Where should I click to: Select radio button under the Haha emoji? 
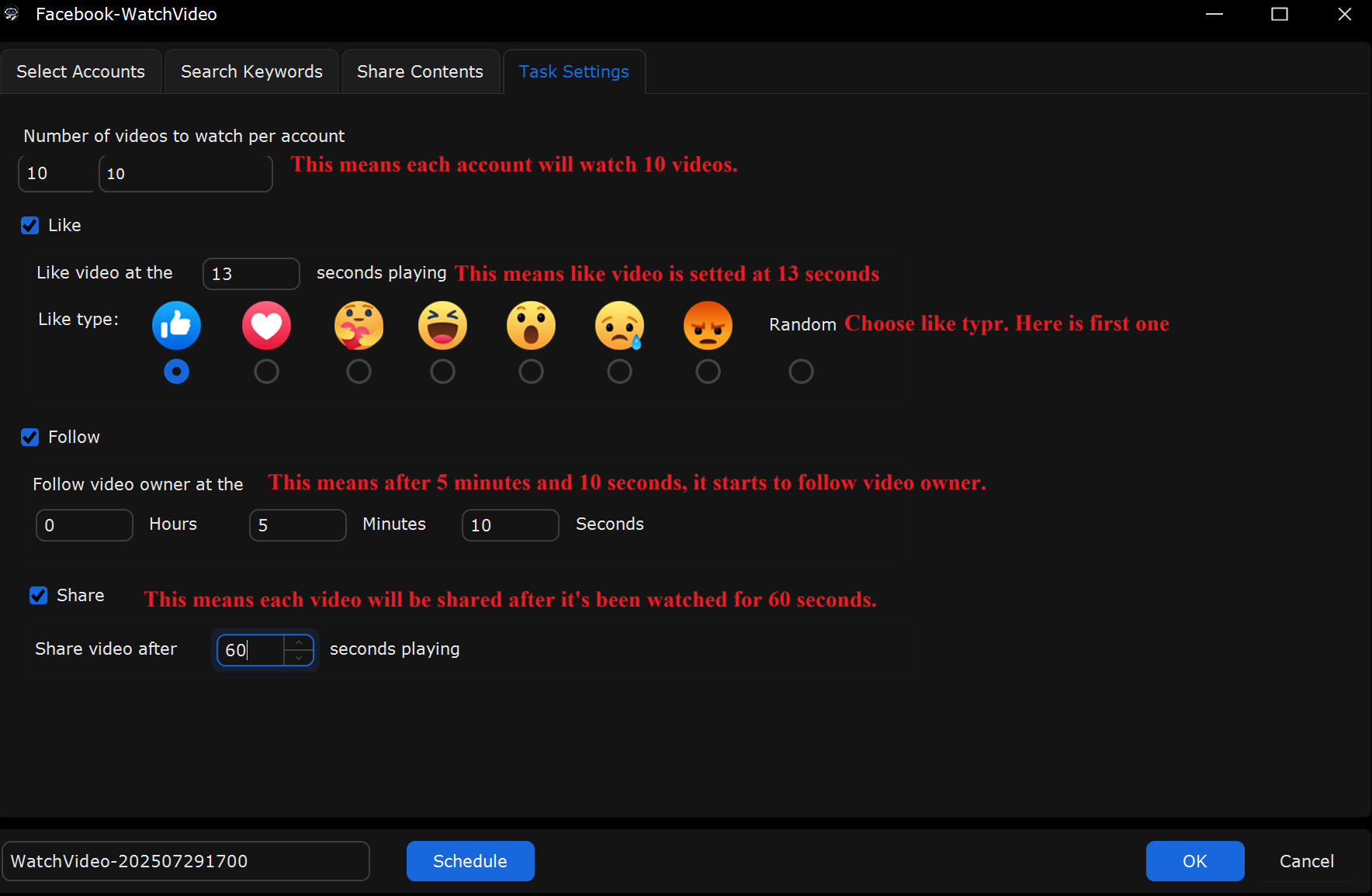442,372
